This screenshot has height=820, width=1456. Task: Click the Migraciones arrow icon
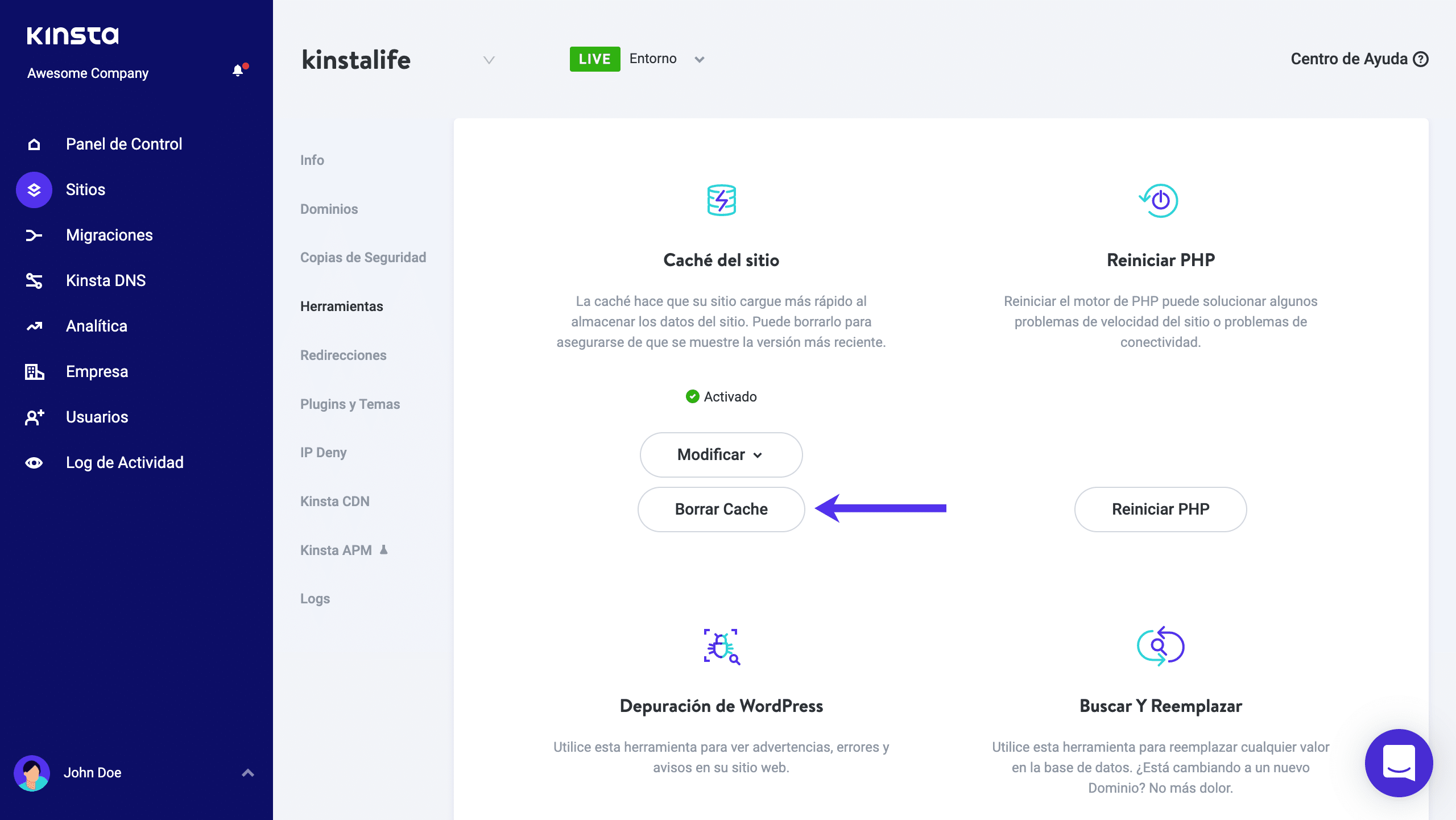tap(34, 235)
